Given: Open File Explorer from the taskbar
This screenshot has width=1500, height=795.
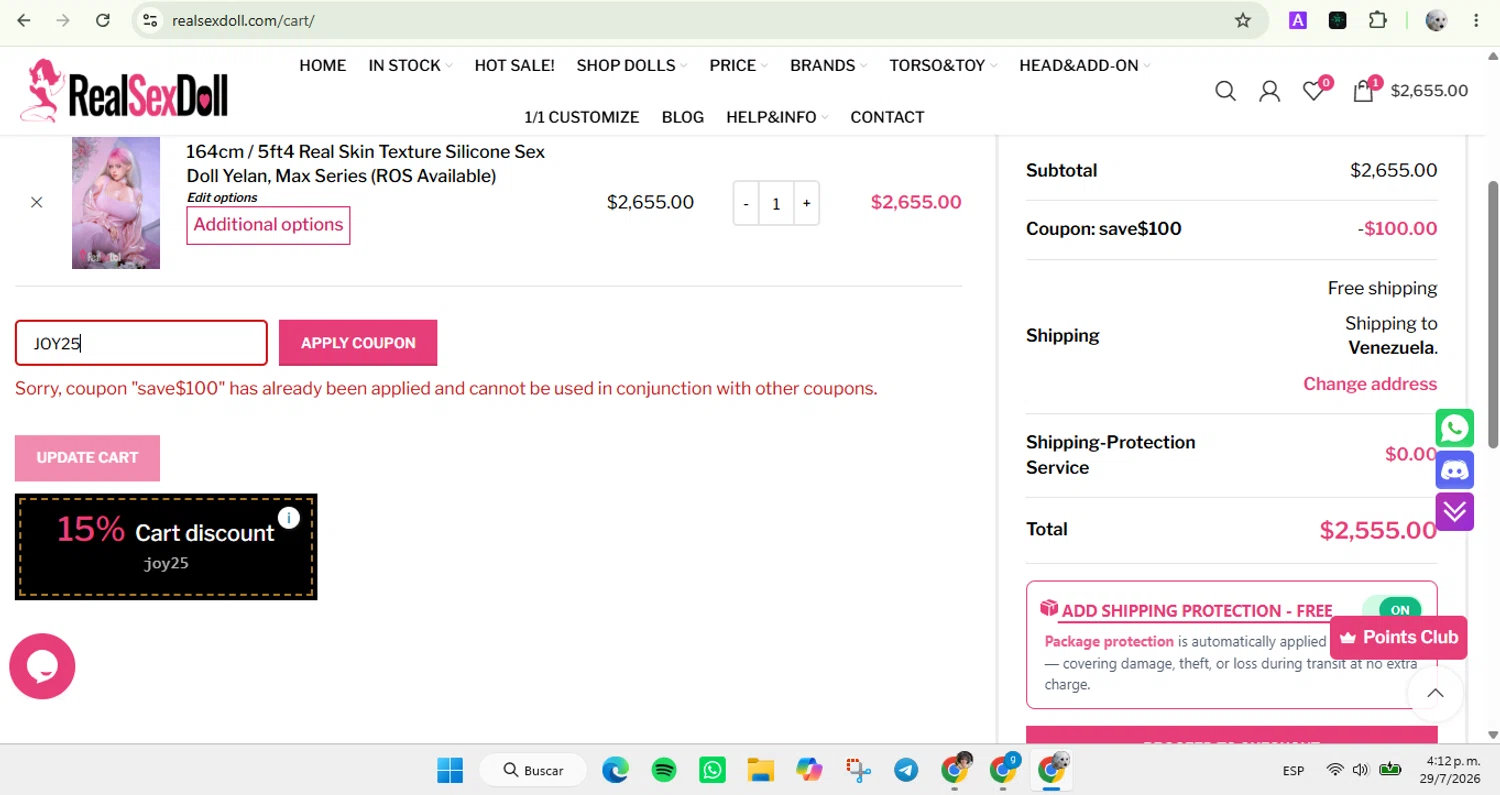Looking at the screenshot, I should [761, 770].
